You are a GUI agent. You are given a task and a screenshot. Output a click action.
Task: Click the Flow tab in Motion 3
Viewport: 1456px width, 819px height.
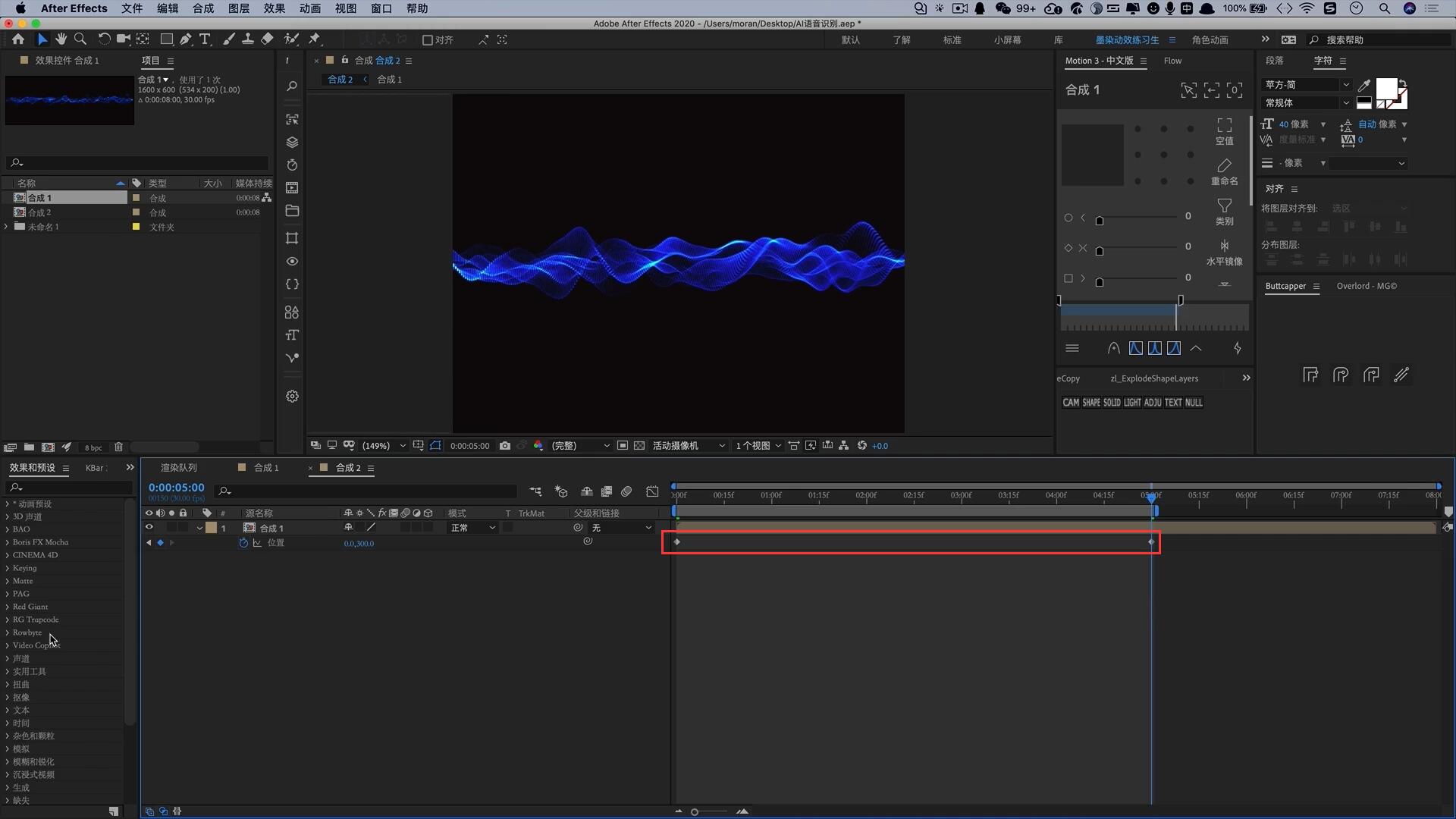click(1172, 60)
